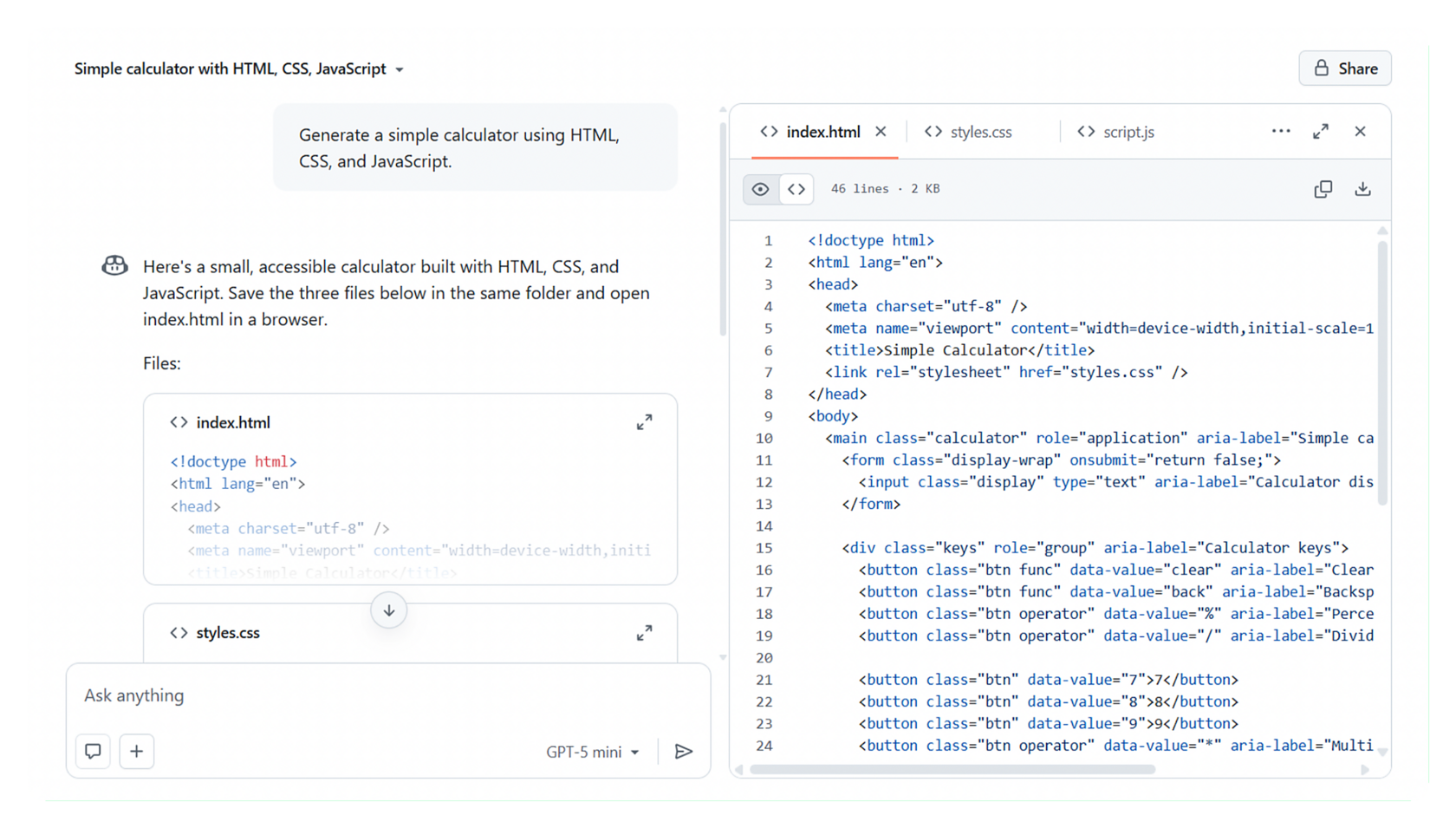Open the GPT-5 mini model dropdown
This screenshot has height=828, width=1456.
tap(593, 752)
